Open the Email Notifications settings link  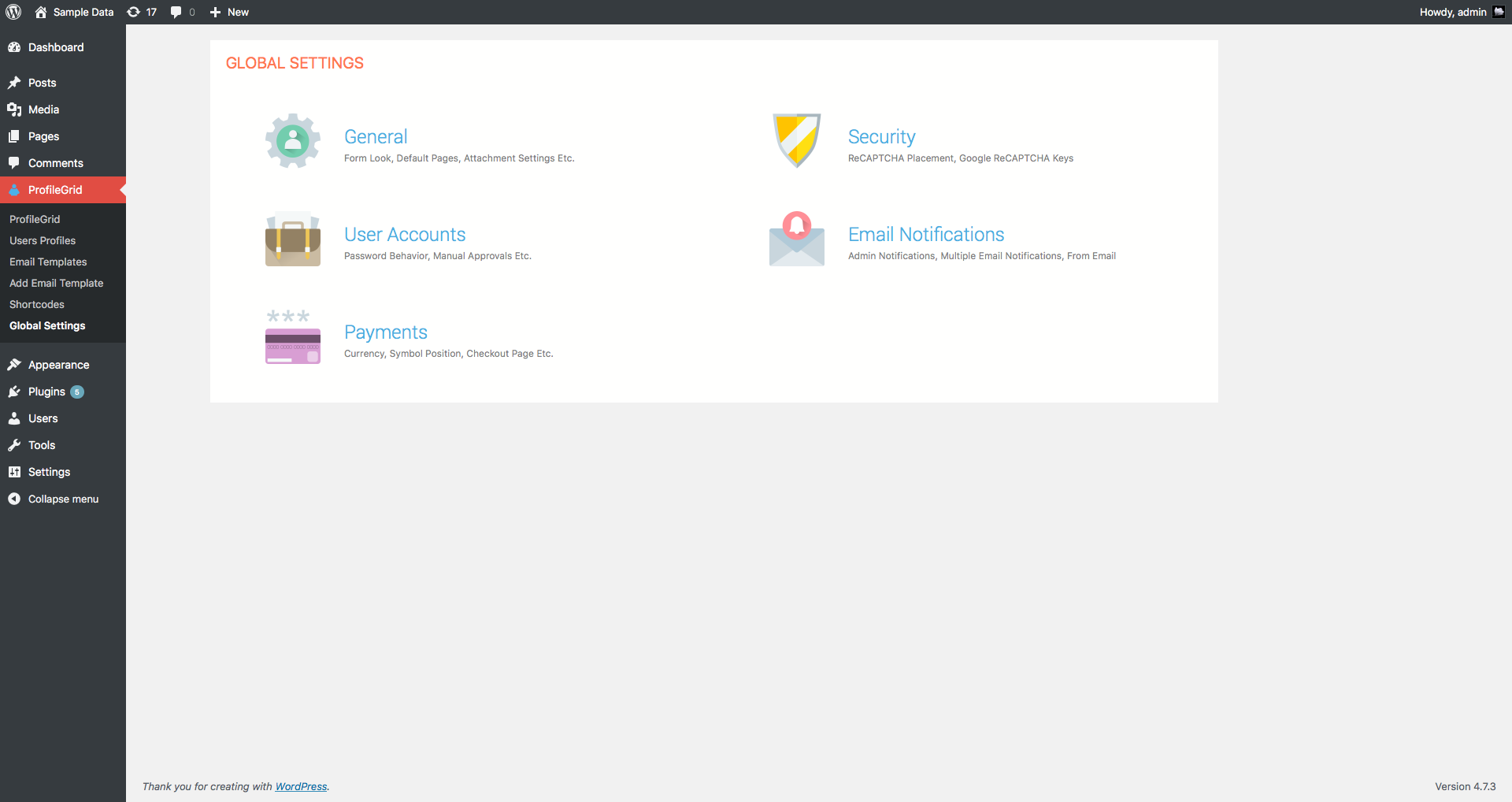coord(926,235)
